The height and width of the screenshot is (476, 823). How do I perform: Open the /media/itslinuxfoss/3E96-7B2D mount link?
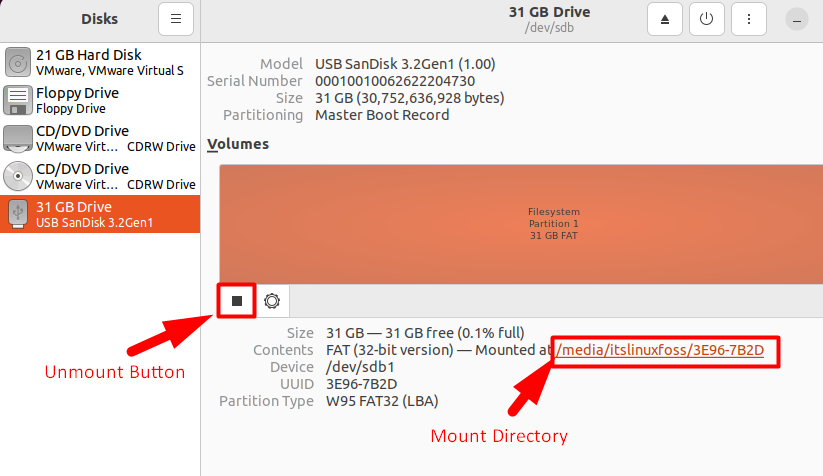(x=660, y=351)
